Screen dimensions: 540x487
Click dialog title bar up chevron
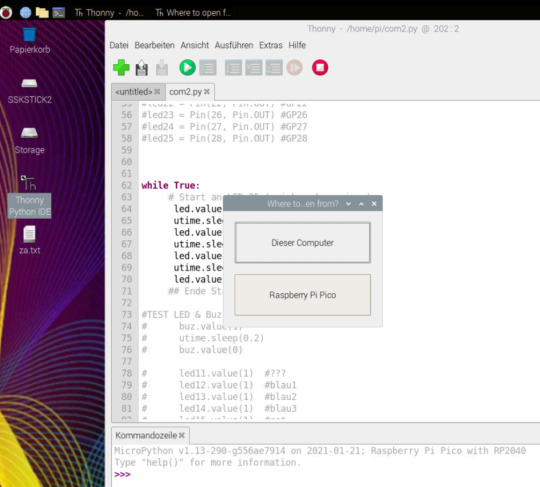point(361,204)
